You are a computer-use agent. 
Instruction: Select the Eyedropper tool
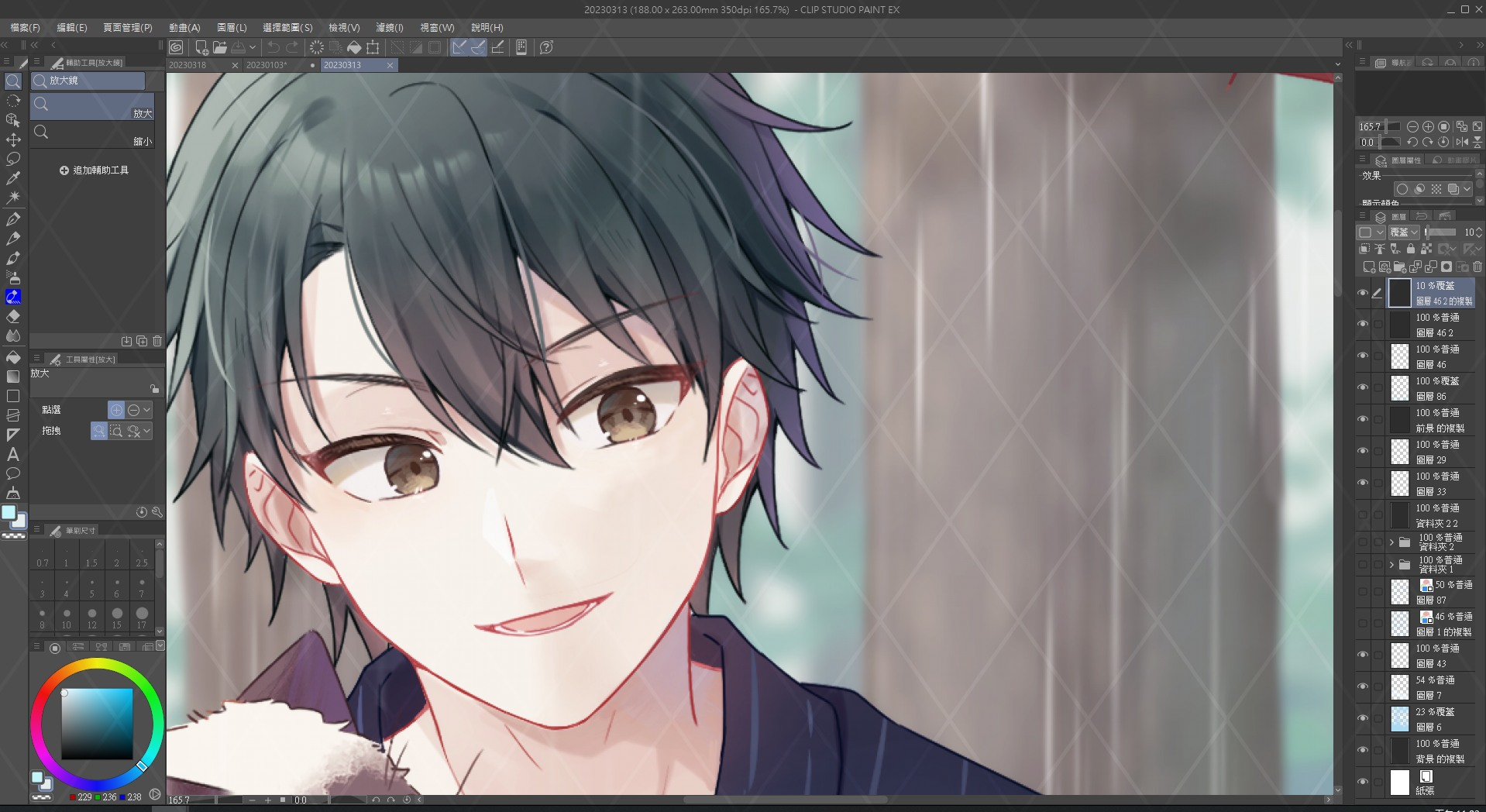[13, 178]
